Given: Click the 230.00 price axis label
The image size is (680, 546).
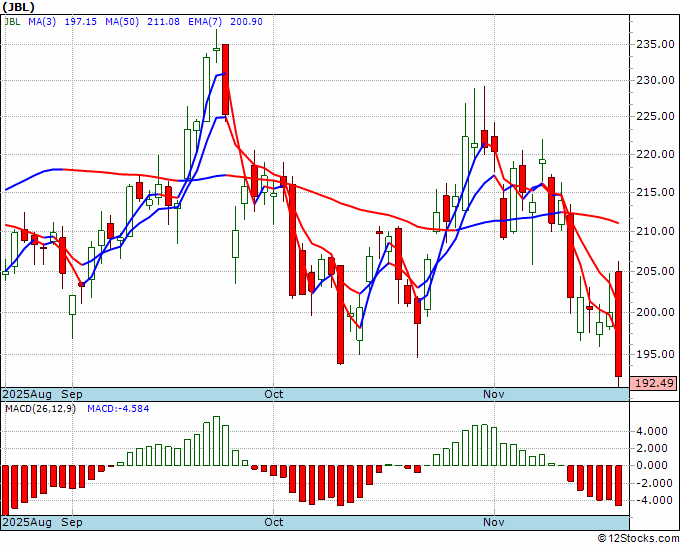Looking at the screenshot, I should [x=655, y=80].
